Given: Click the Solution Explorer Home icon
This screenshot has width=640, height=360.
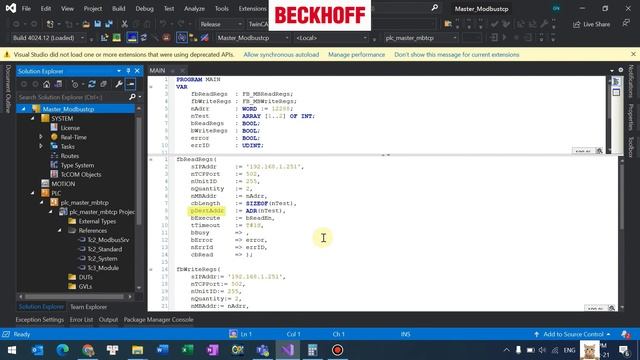Looking at the screenshot, I should (47, 84).
